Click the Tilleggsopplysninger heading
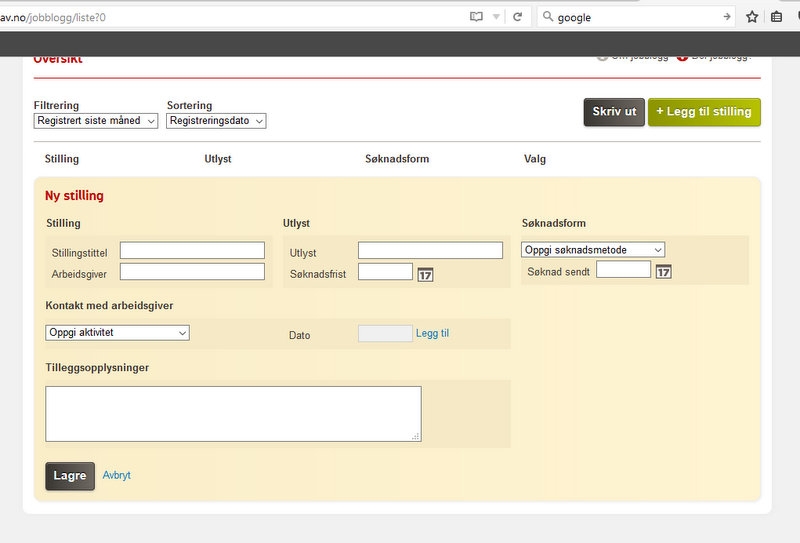The height and width of the screenshot is (543, 800). tap(97, 367)
